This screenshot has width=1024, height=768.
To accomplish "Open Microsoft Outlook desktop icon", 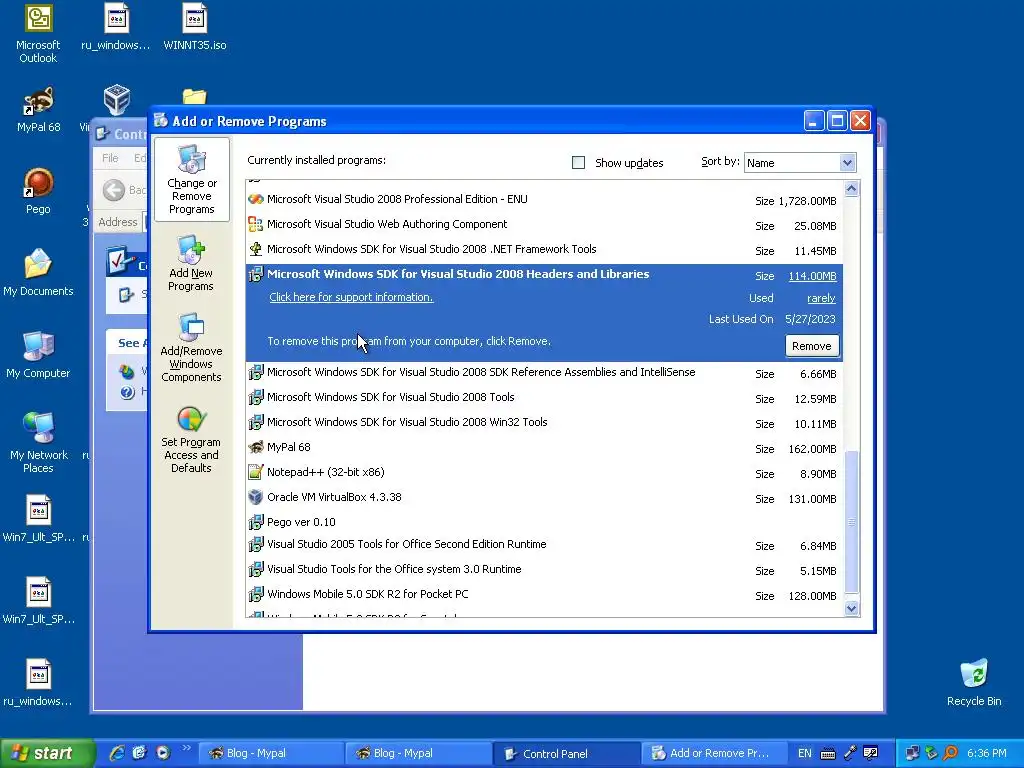I will tap(38, 34).
